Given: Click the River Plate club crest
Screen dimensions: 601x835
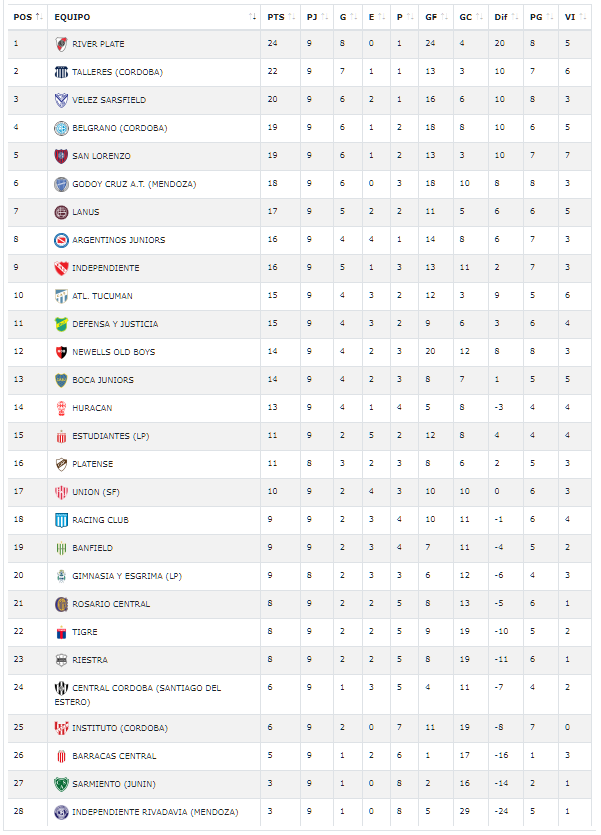Looking at the screenshot, I should [61, 44].
